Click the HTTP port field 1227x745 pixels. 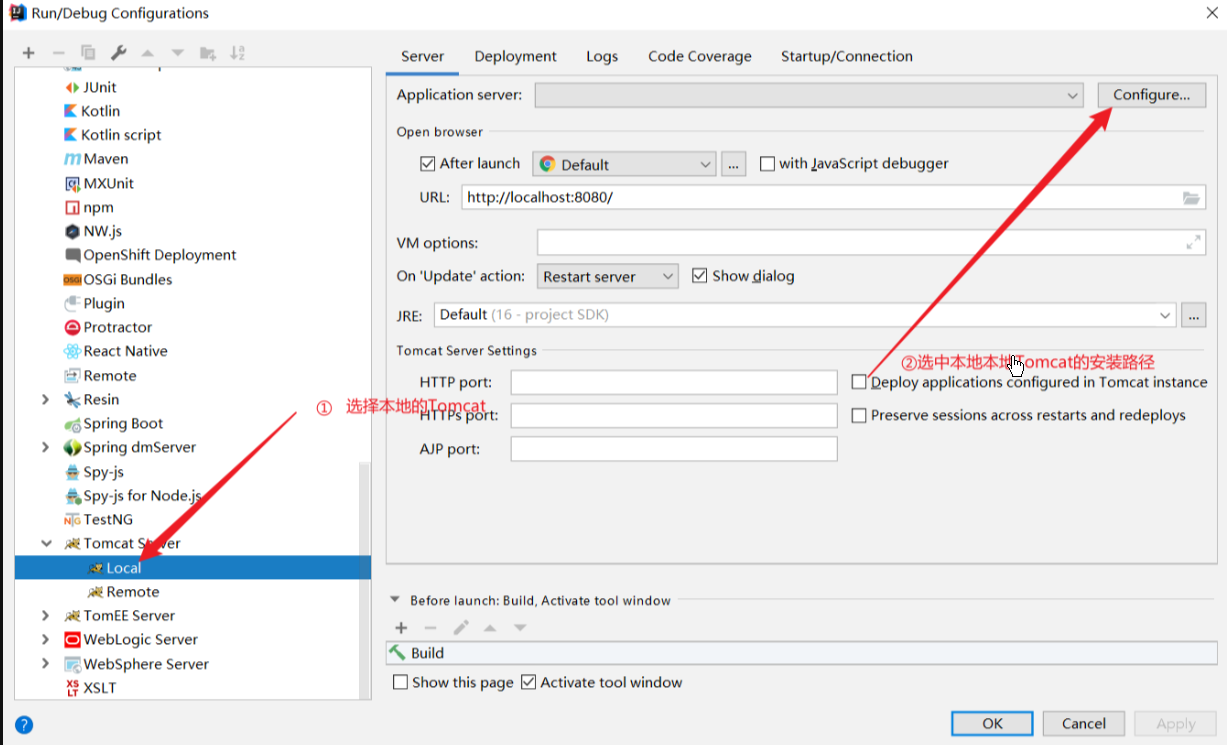674,382
